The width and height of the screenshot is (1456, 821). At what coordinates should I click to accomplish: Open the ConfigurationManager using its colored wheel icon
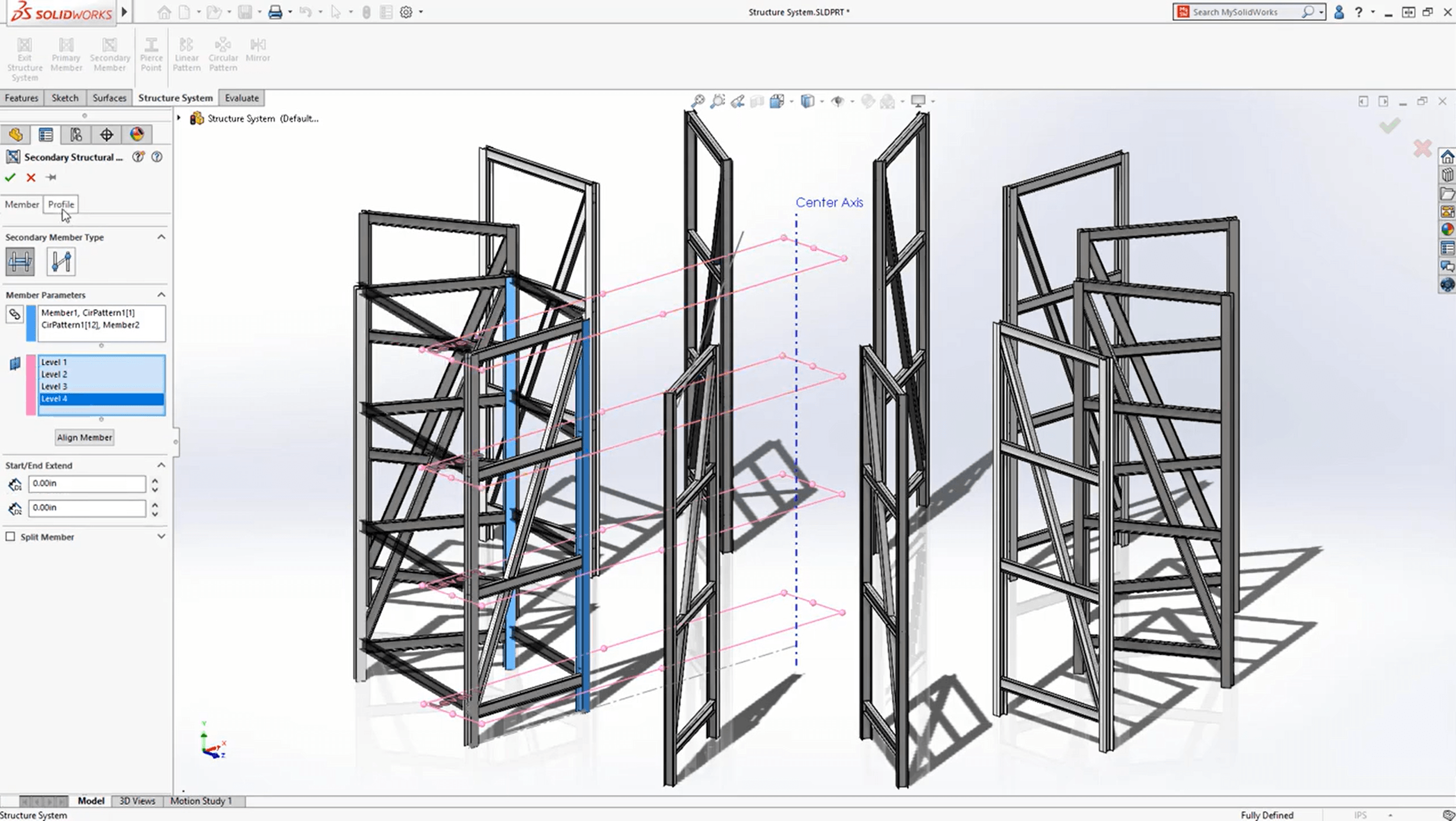coord(136,134)
